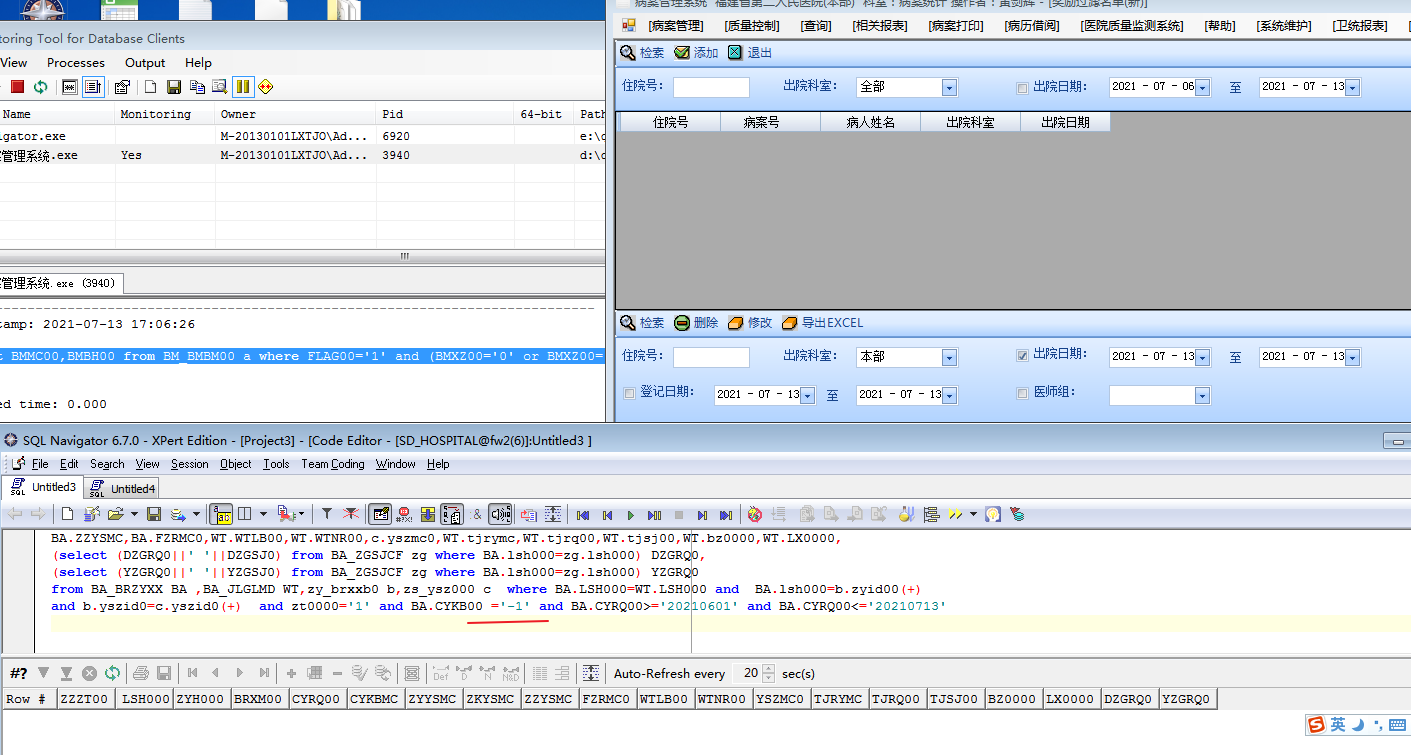Click the filter funnel icon in SQL Navigator

326,514
